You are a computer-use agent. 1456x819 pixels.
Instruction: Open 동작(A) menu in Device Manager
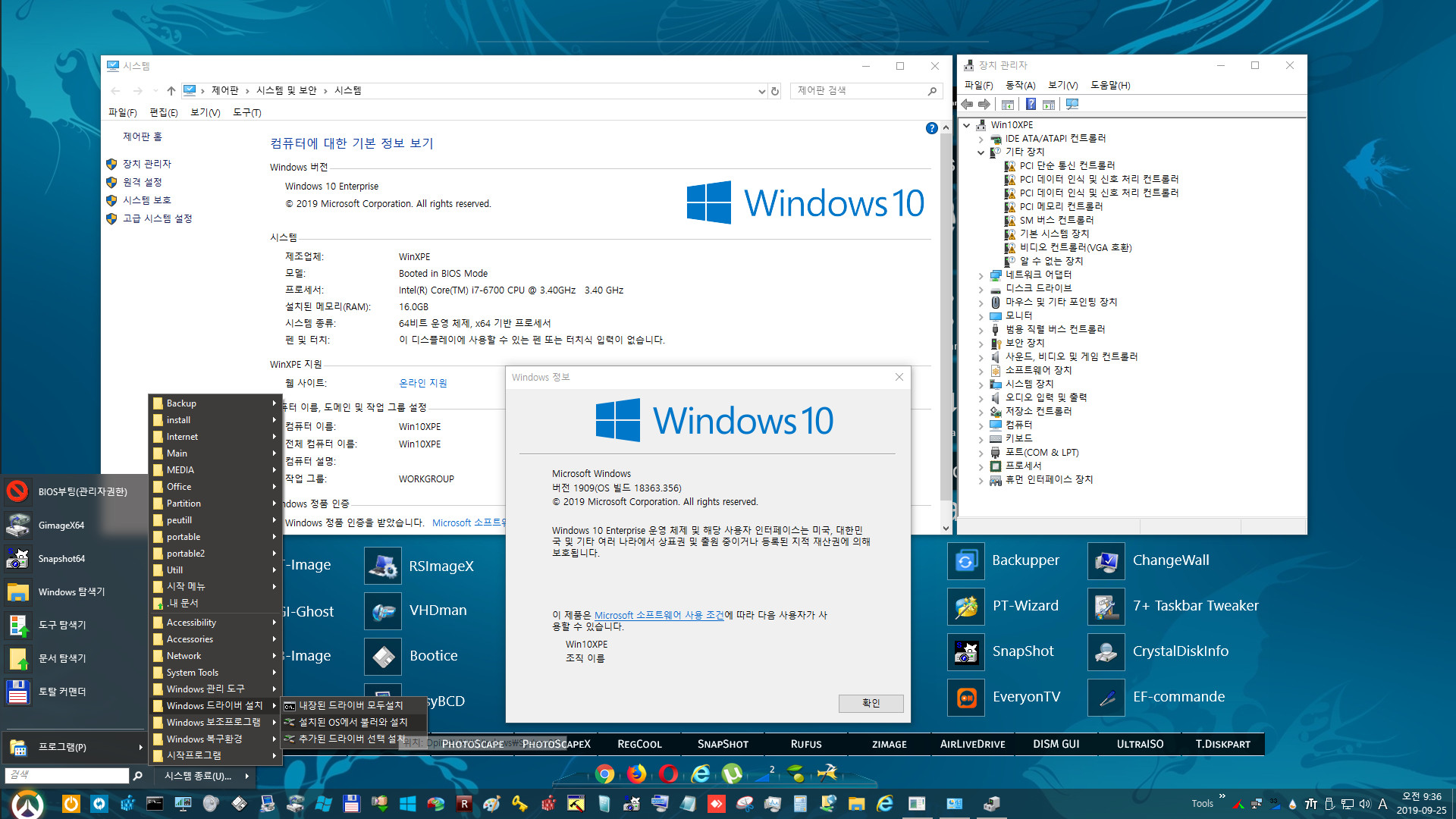pos(1020,85)
